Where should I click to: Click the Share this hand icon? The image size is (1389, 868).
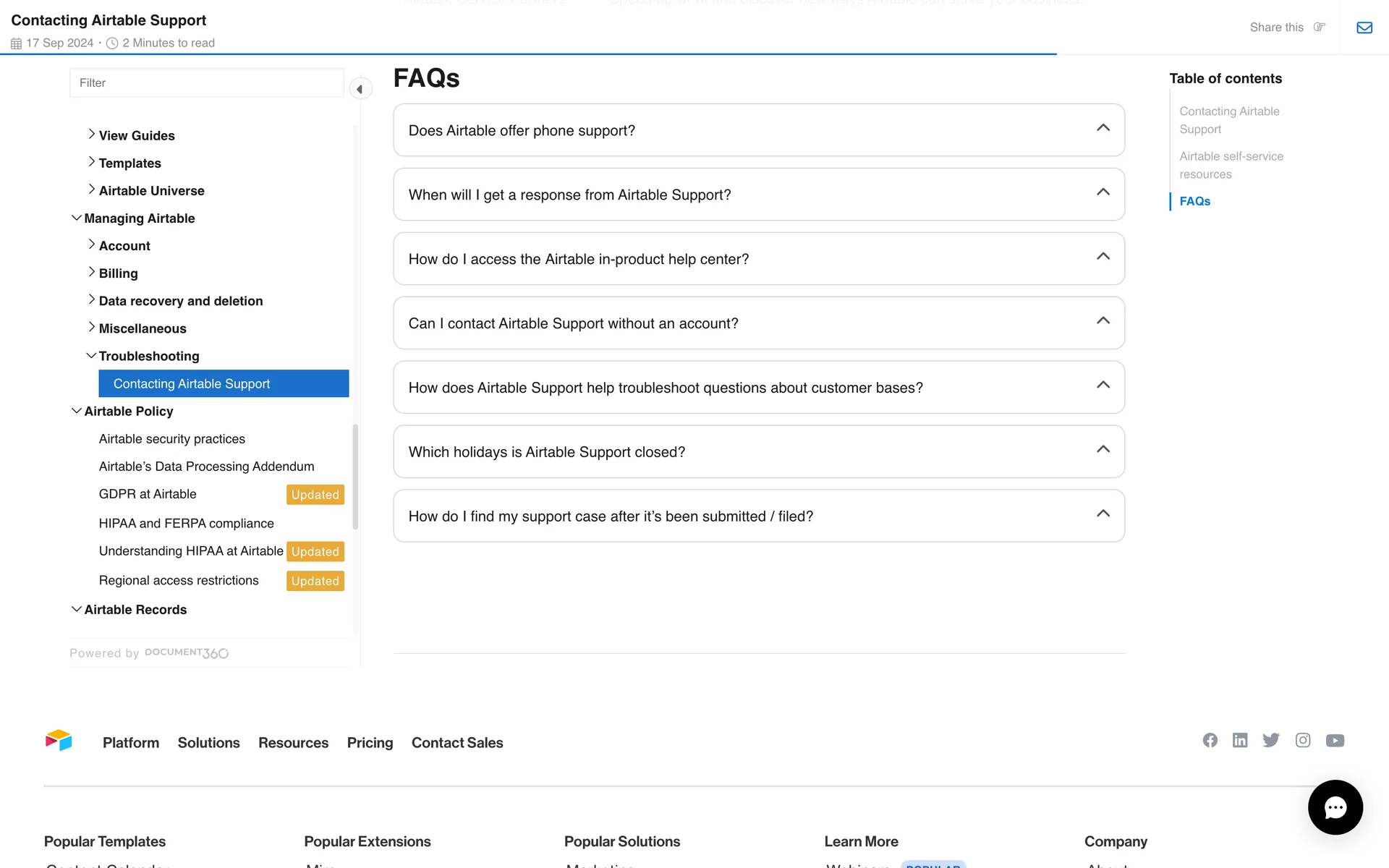pyautogui.click(x=1319, y=27)
